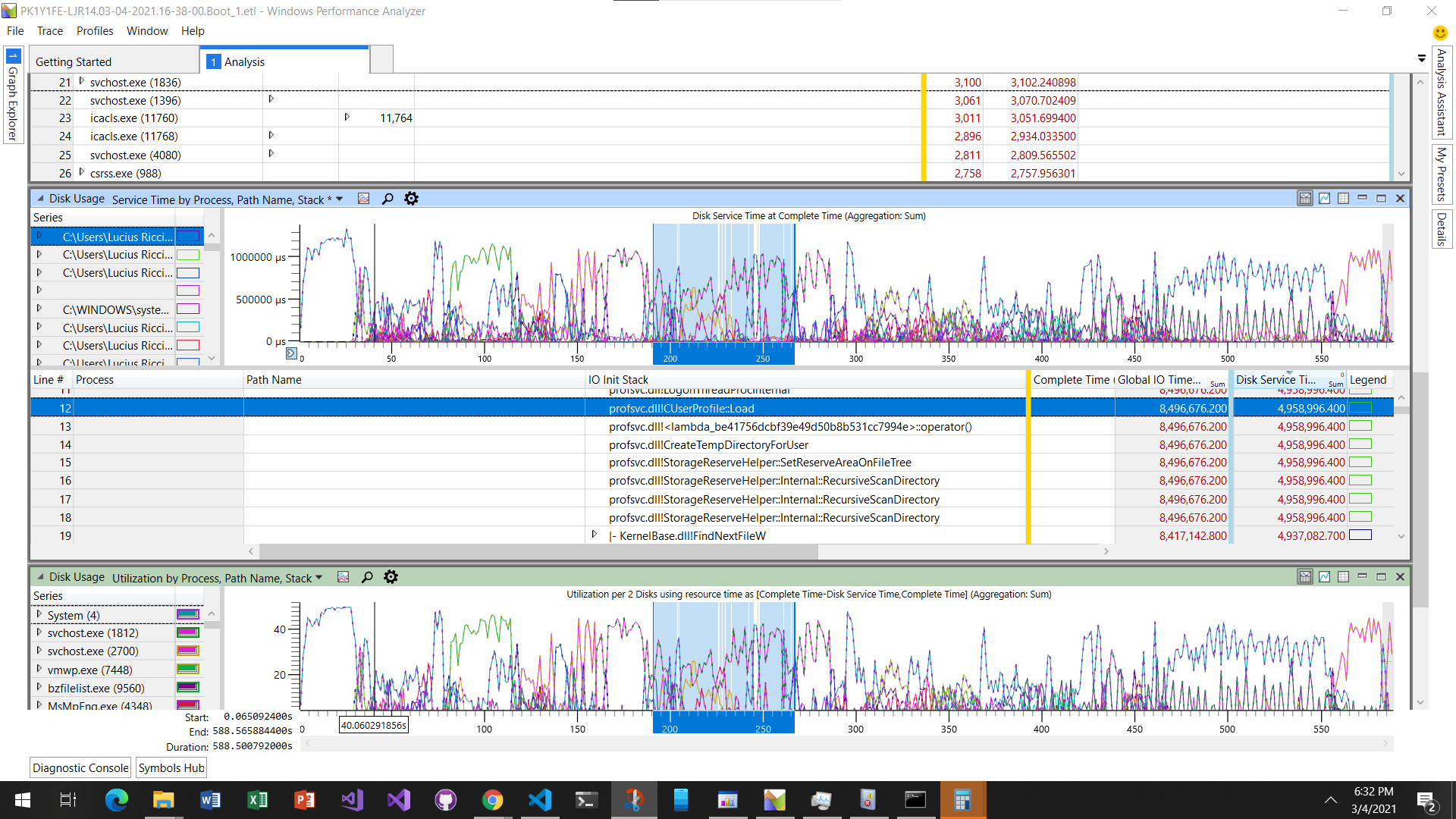Viewport: 1456px width, 819px height.
Task: Switch to Getting Started tab
Action: [x=74, y=62]
